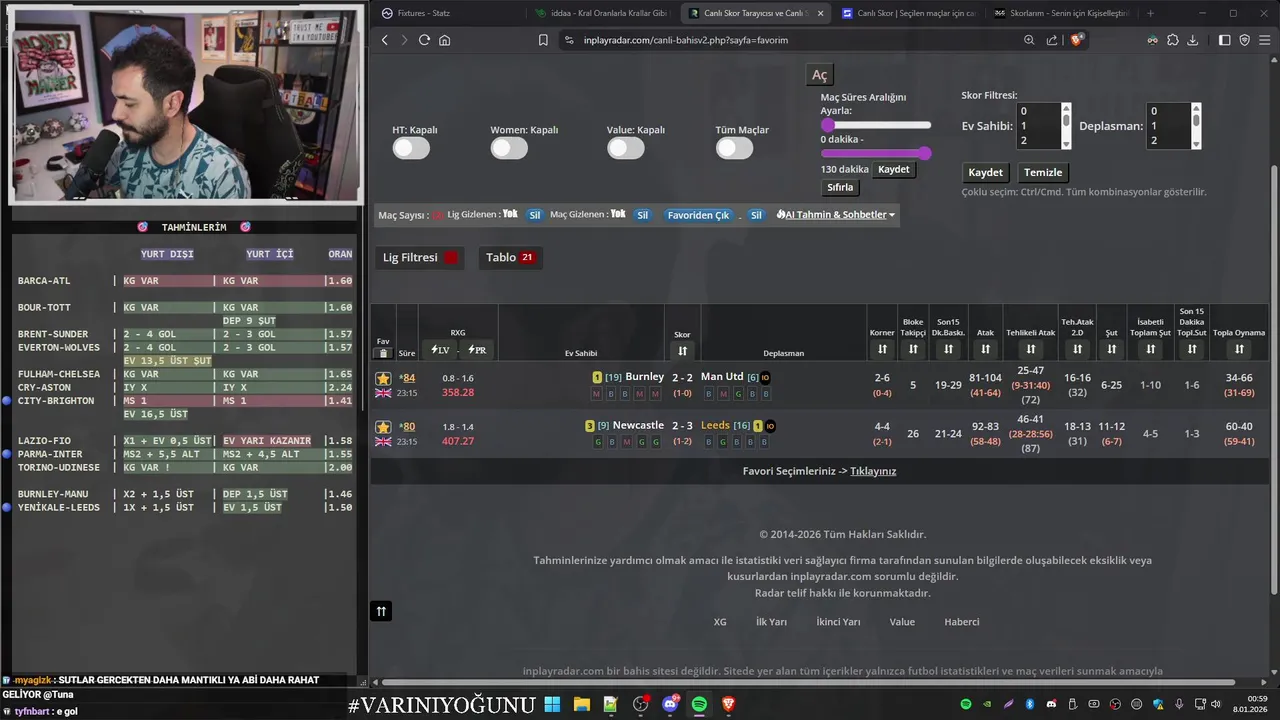This screenshot has height=720, width=1280.
Task: Toggle the Value: Kapalı switch
Action: (626, 149)
